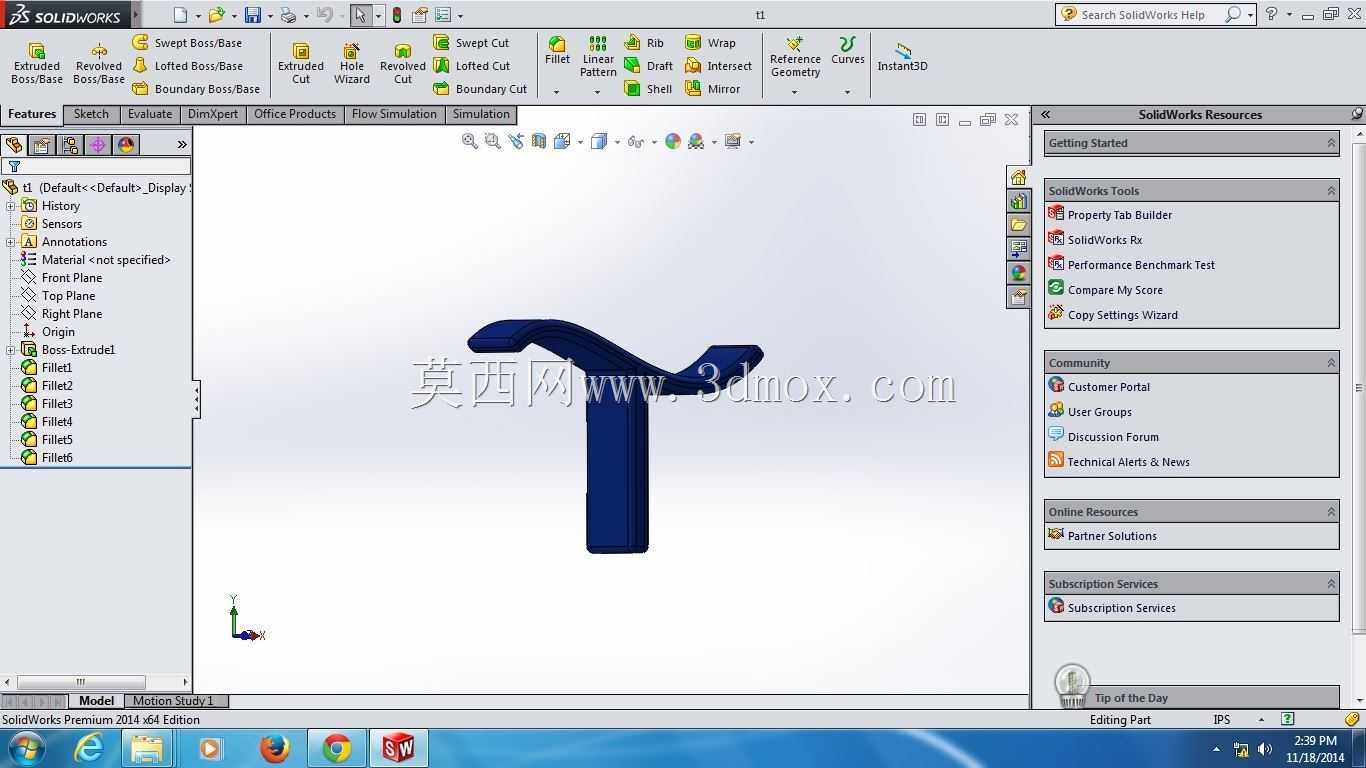Choose the Swept Cut command

pos(471,43)
